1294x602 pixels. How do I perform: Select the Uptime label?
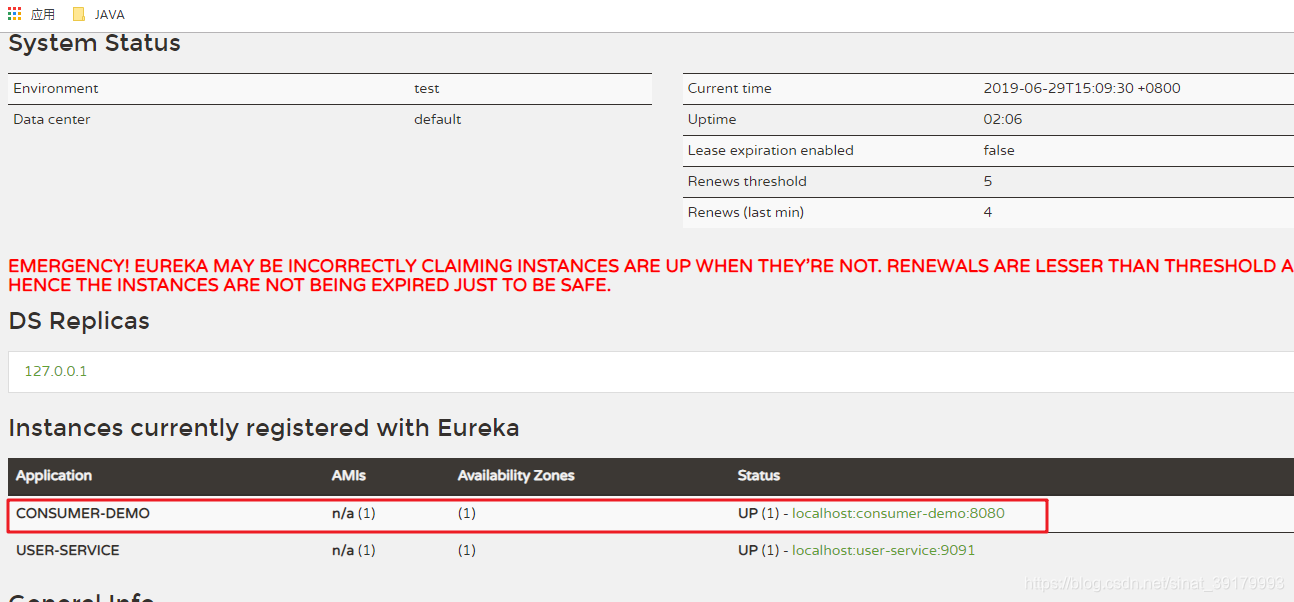(x=712, y=119)
